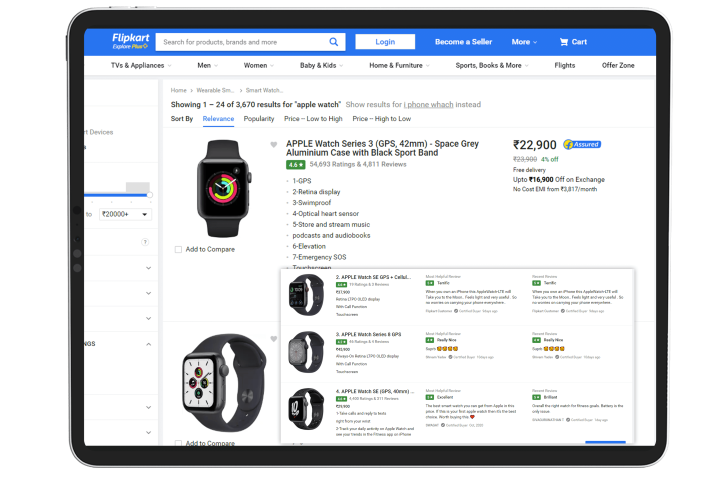713x480 pixels.
Task: Click the ₹22,900 price
Action: 534,145
